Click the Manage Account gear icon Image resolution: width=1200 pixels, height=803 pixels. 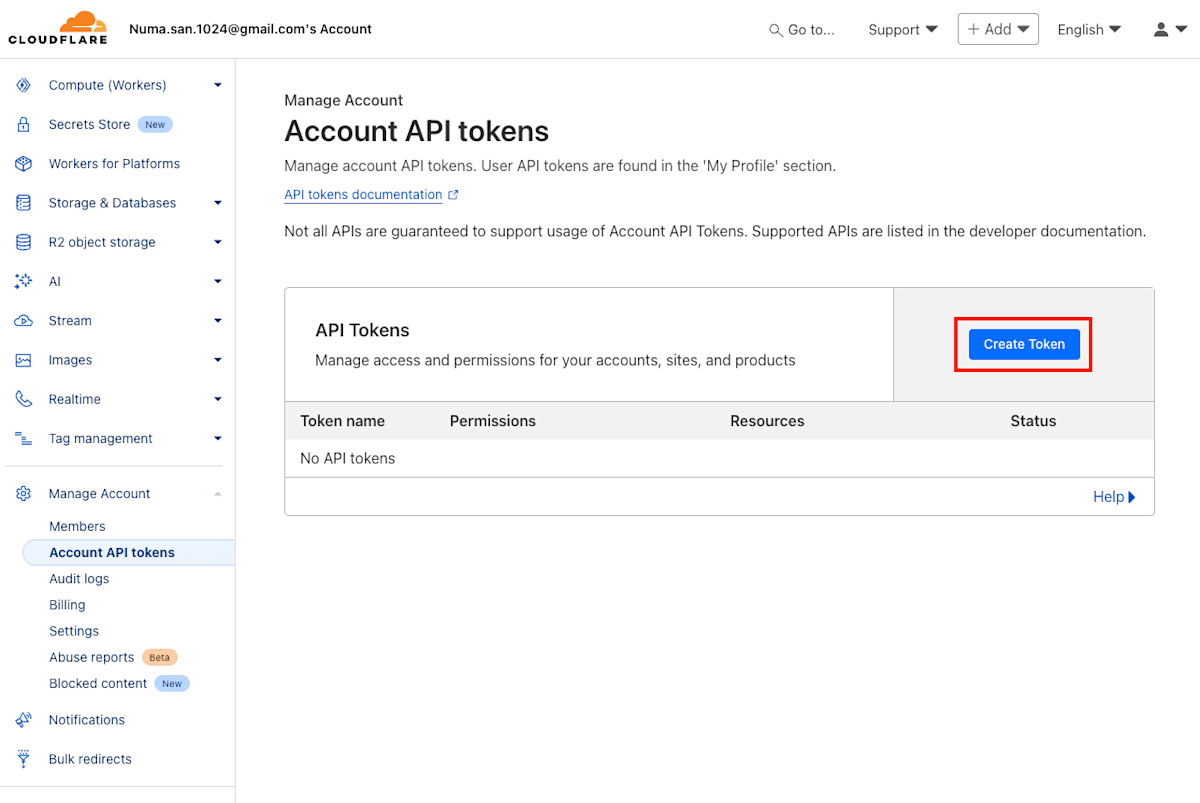click(x=23, y=494)
